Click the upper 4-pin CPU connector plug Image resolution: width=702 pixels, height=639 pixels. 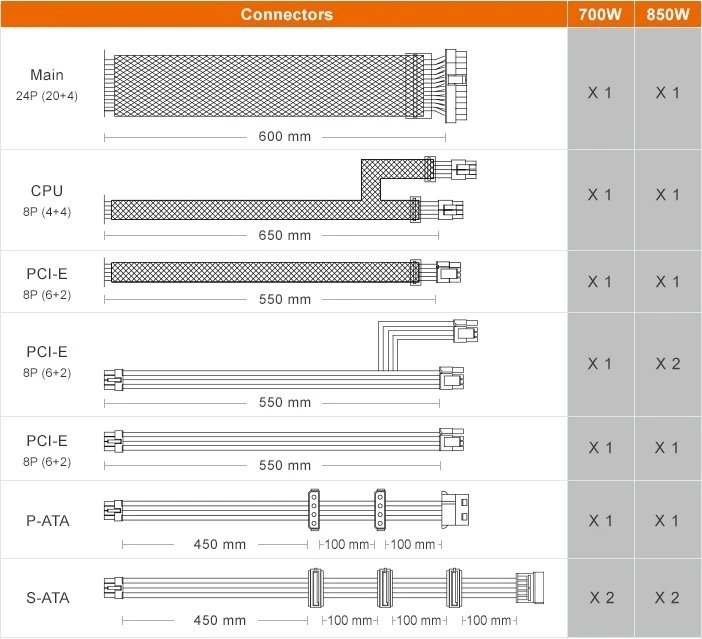[x=464, y=169]
